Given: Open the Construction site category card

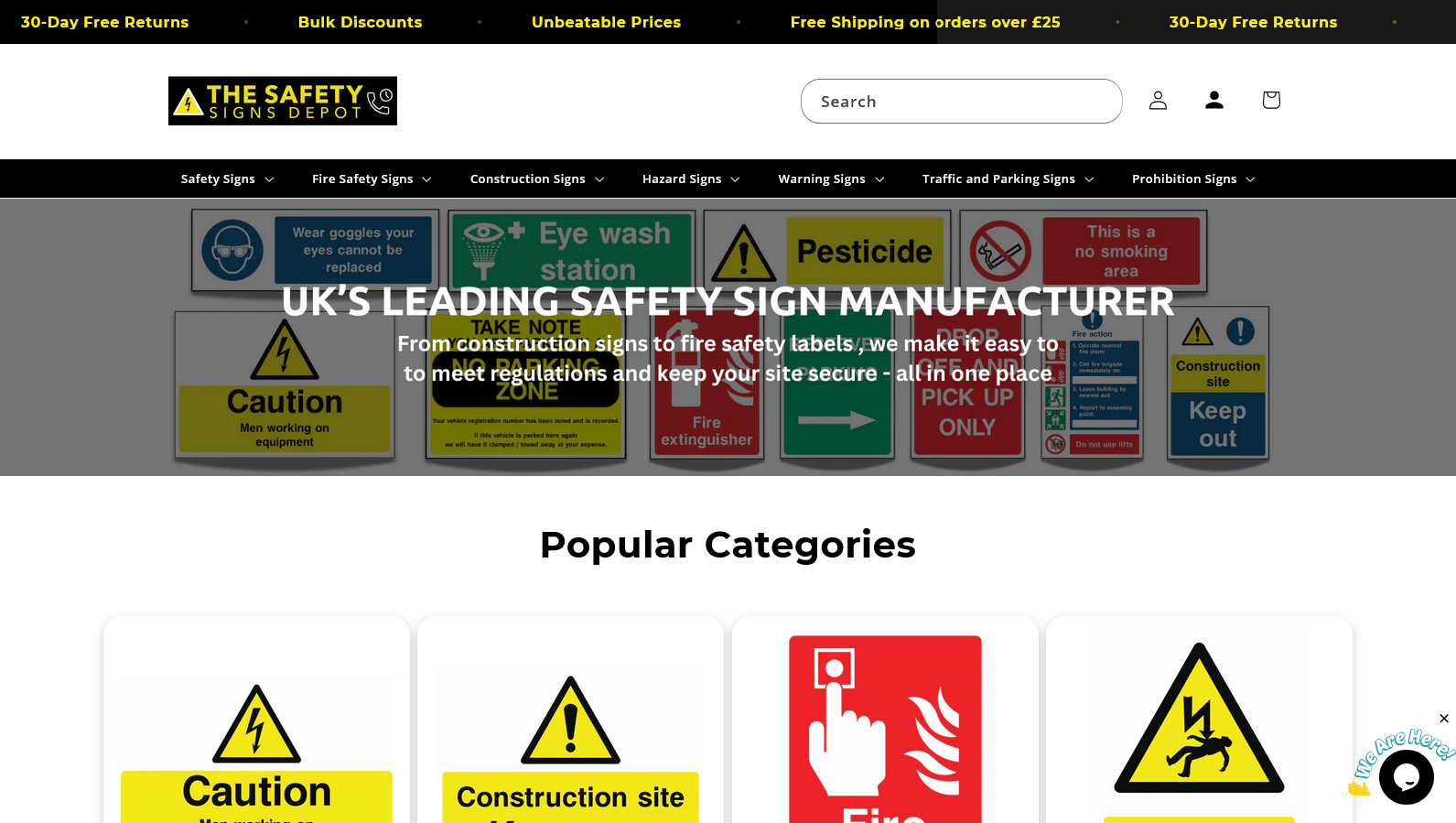Looking at the screenshot, I should click(570, 720).
